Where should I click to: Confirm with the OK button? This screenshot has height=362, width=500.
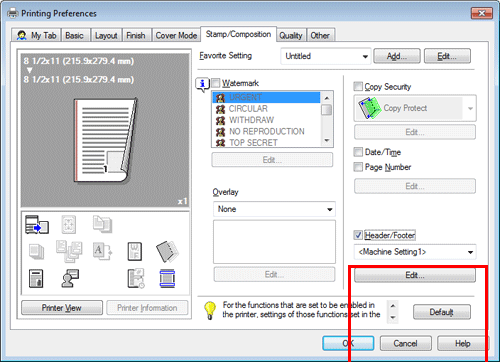click(x=348, y=343)
